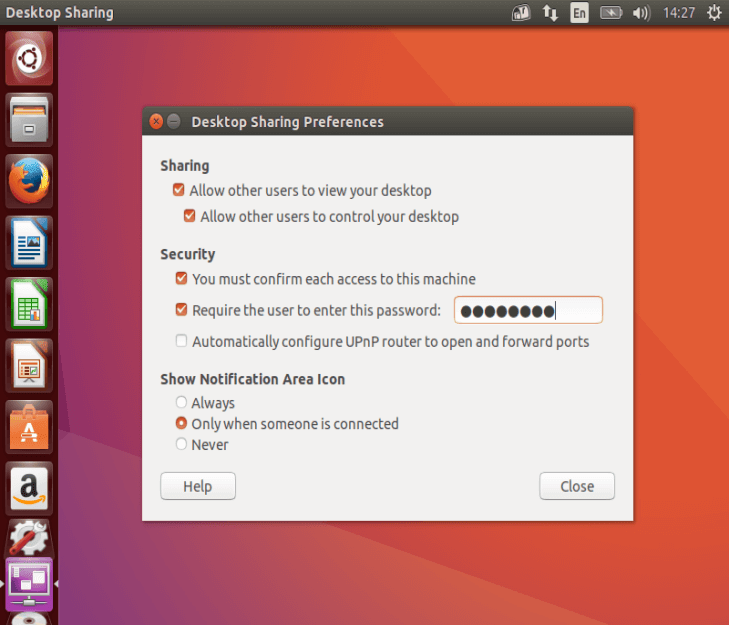Select the Desktop Sharing launcher icon
729x625 pixels.
click(x=29, y=584)
